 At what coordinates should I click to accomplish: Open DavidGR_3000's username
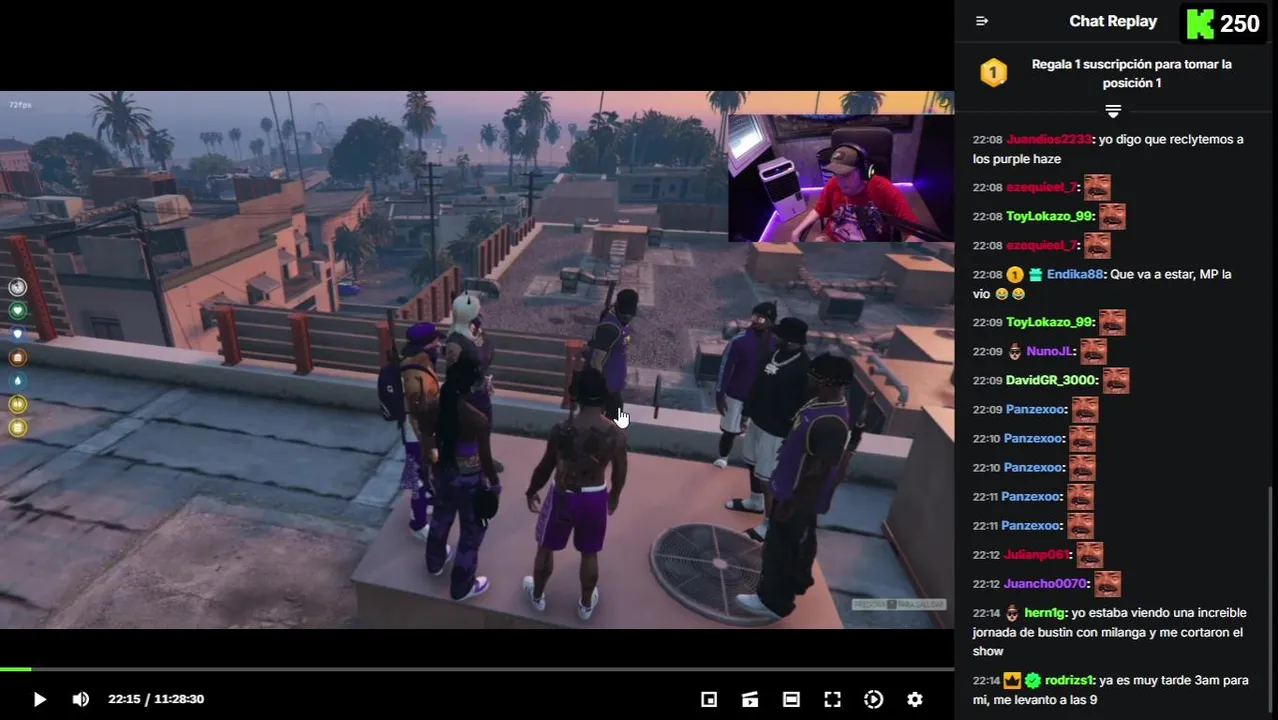tap(1051, 380)
